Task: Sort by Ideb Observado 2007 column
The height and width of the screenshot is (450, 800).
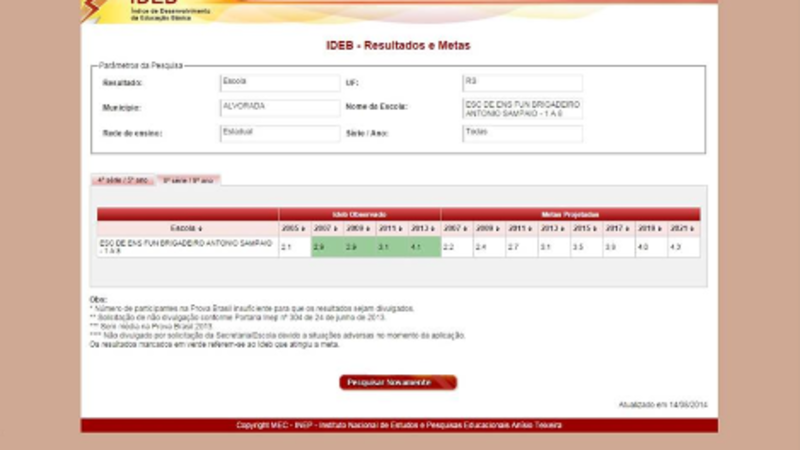Action: [327, 228]
